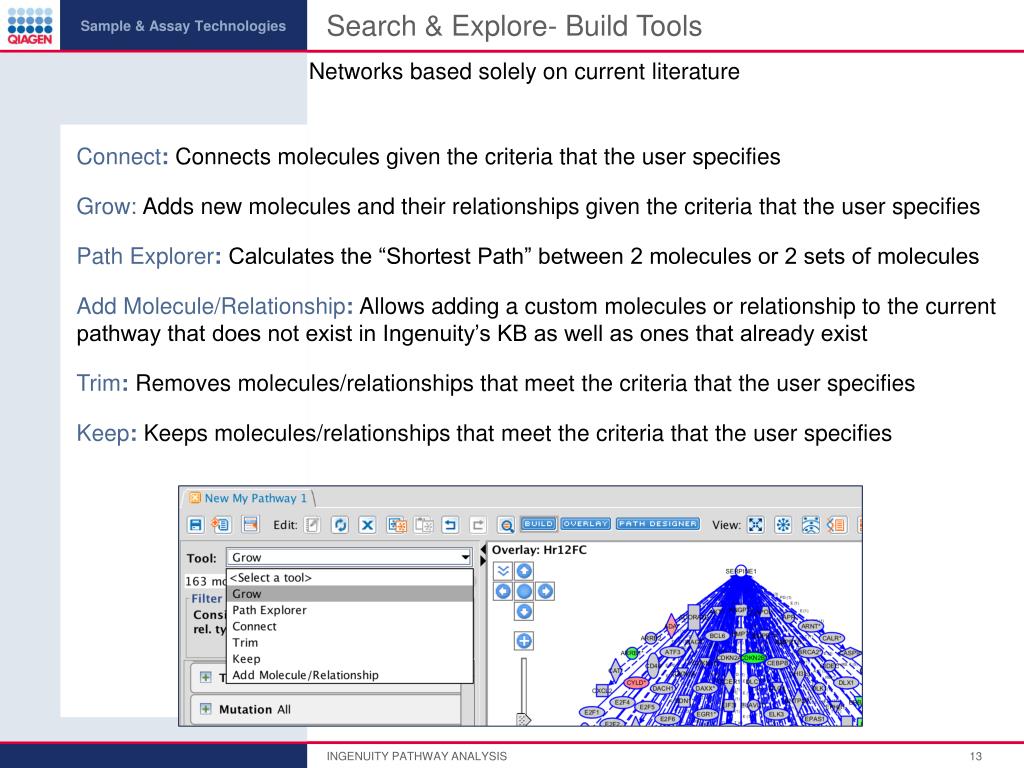This screenshot has height=768, width=1024.
Task: Zoom in with the plus button
Action: (524, 641)
